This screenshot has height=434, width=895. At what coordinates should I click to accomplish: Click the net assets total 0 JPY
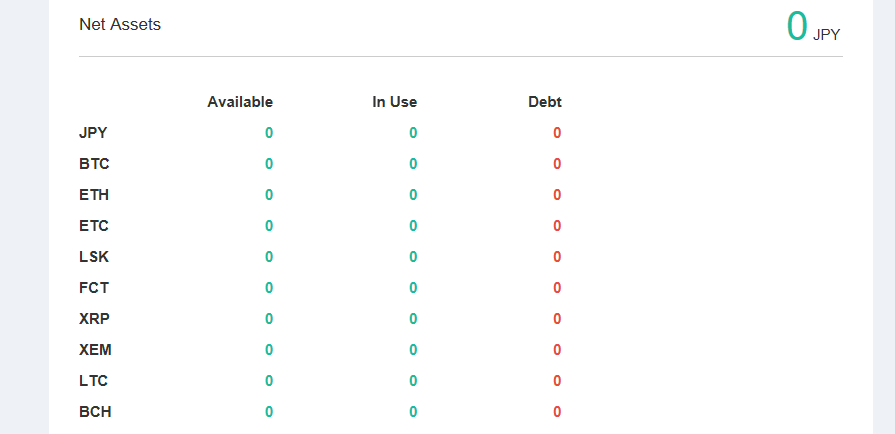pyautogui.click(x=812, y=27)
